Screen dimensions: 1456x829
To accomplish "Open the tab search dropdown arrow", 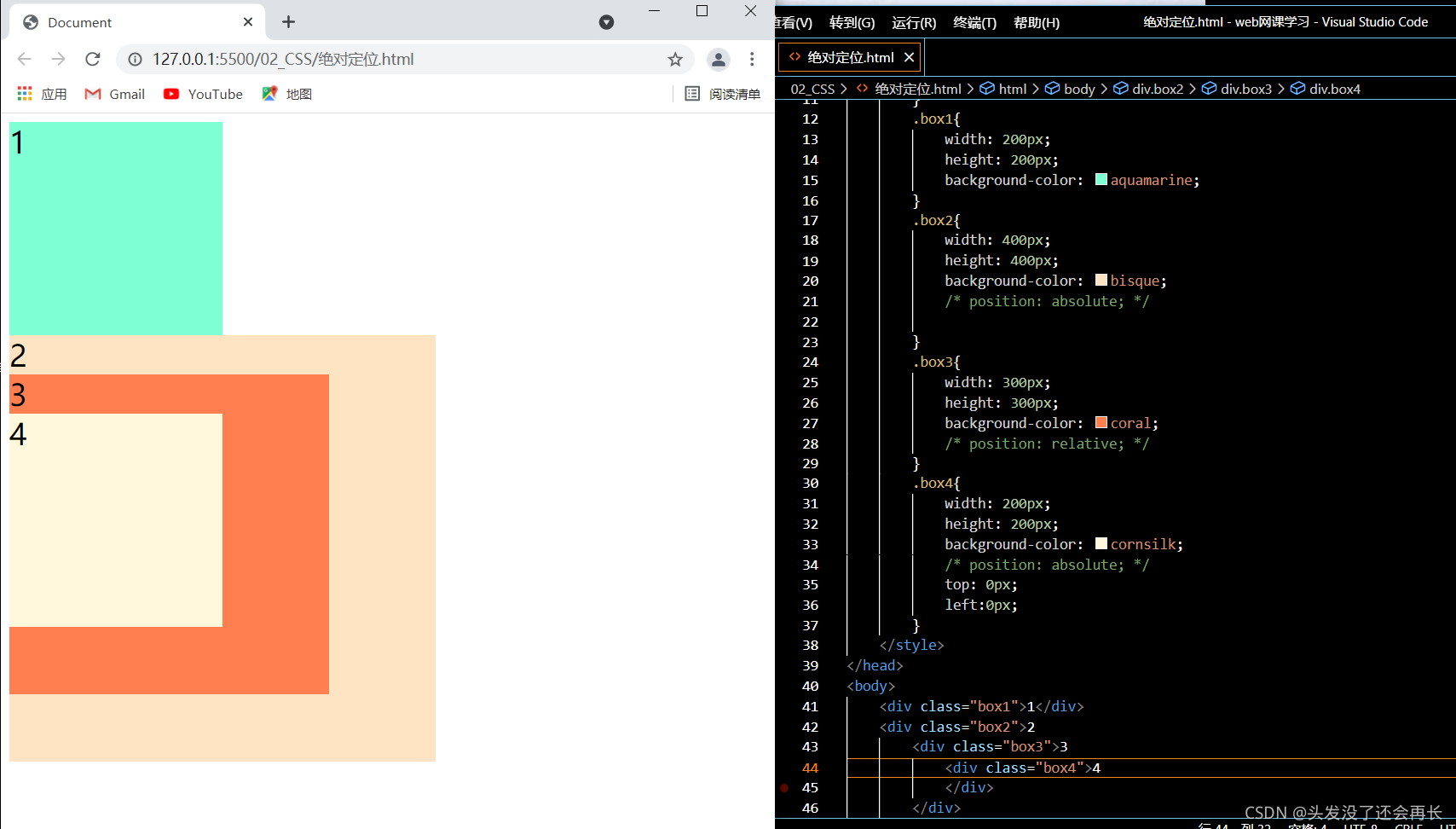I will (606, 22).
